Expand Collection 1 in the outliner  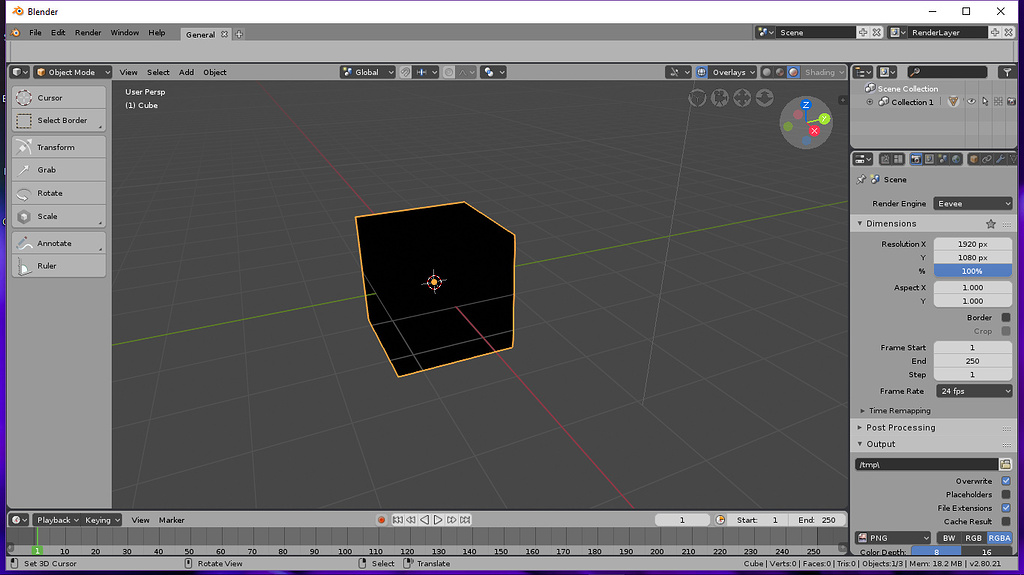click(x=869, y=102)
